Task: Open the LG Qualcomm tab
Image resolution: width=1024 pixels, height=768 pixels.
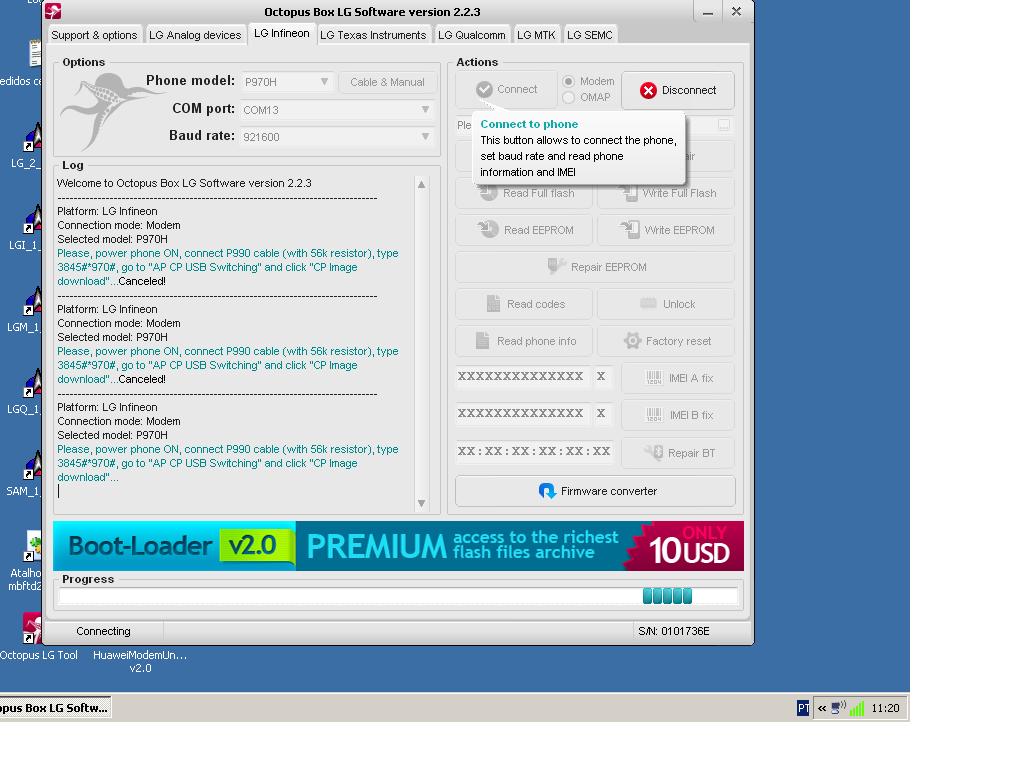Action: click(472, 35)
